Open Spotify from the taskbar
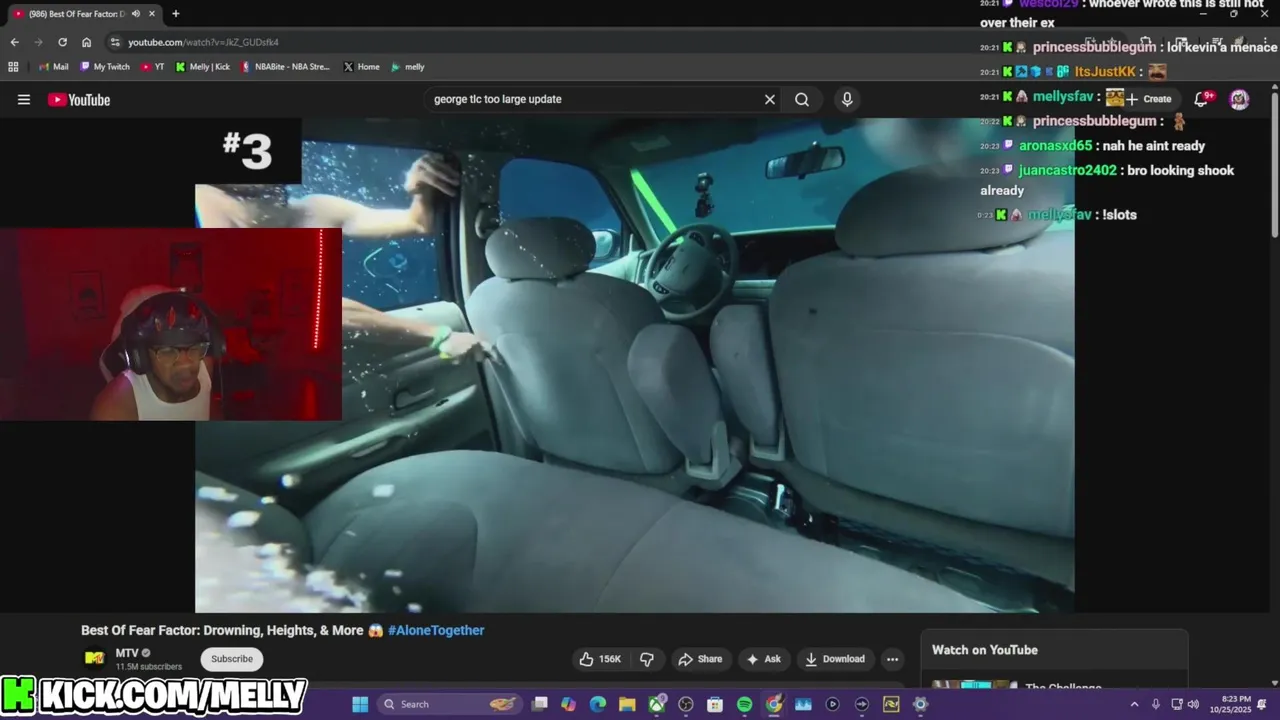1280x720 pixels. click(x=744, y=704)
